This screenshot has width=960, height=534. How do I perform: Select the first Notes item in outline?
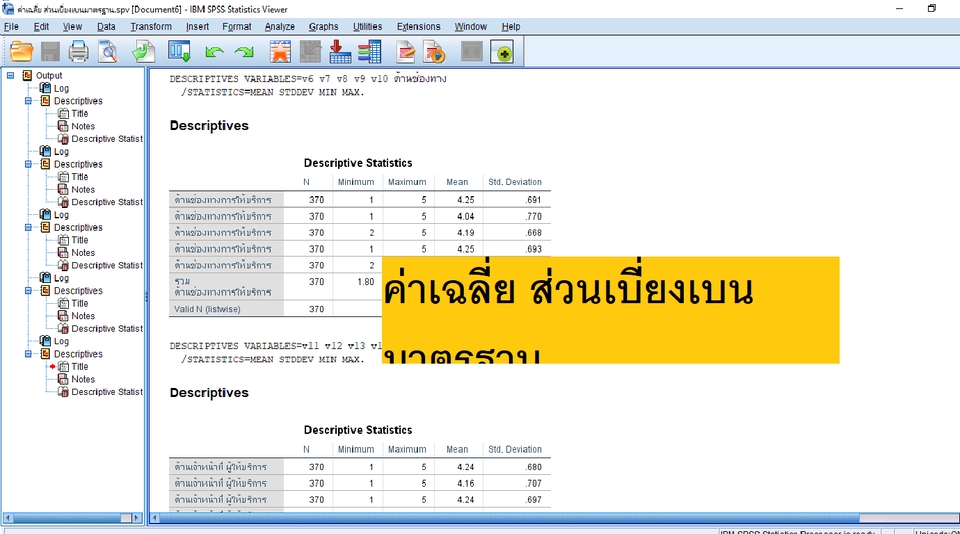tap(83, 126)
